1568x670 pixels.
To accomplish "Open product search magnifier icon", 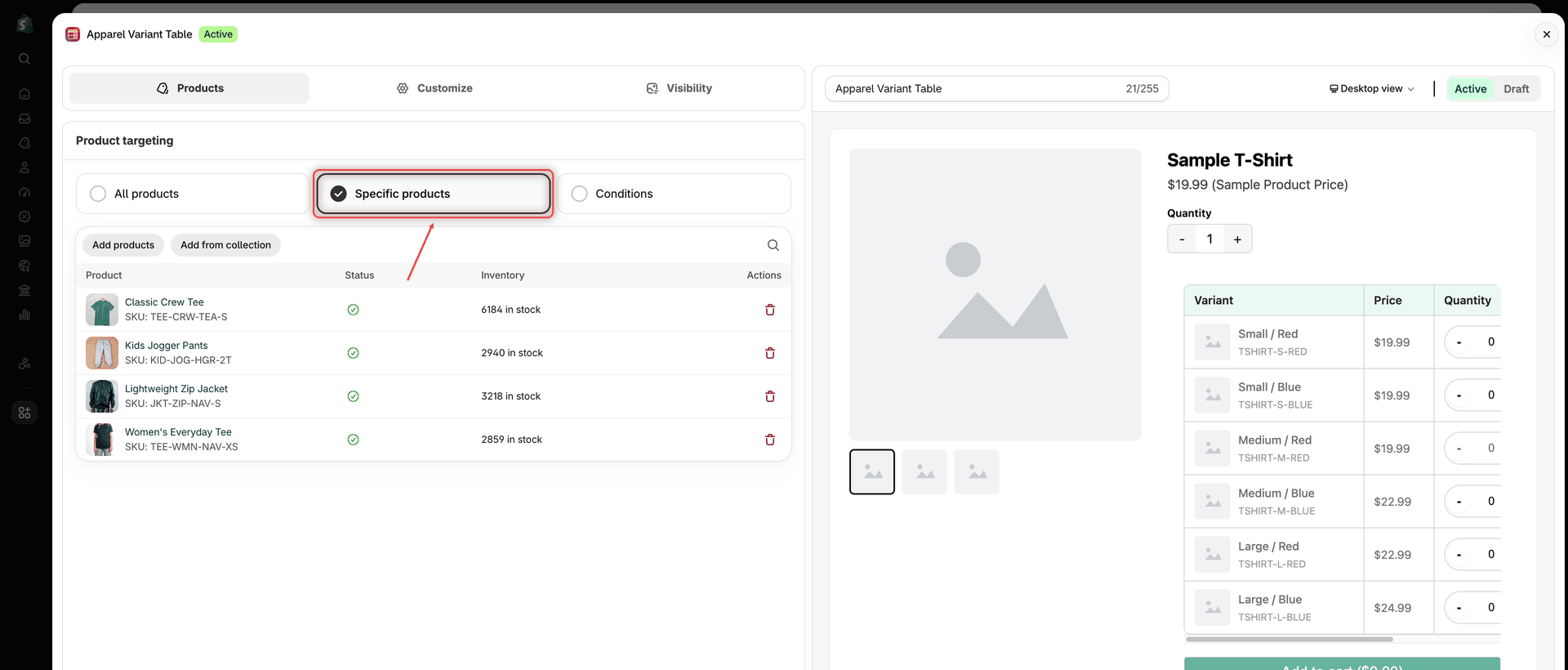I will pyautogui.click(x=773, y=245).
